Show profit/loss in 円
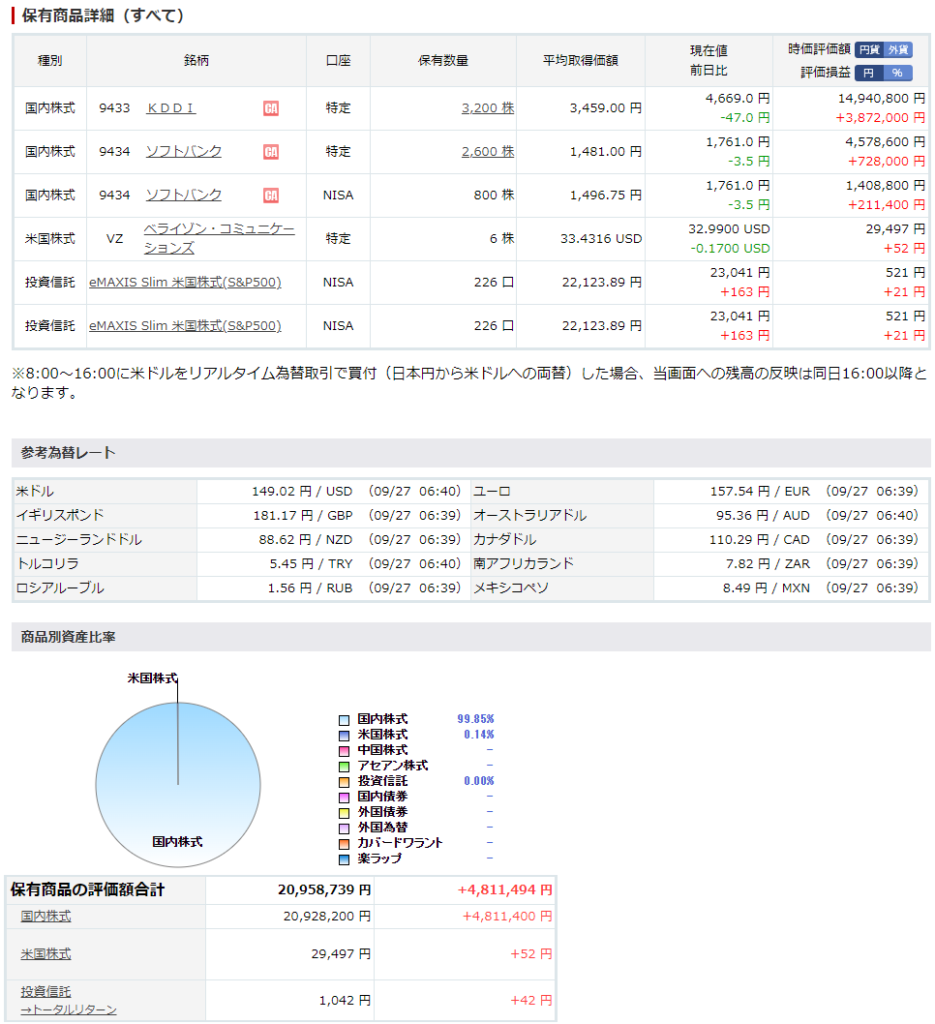The height and width of the screenshot is (1024, 935). [868, 73]
